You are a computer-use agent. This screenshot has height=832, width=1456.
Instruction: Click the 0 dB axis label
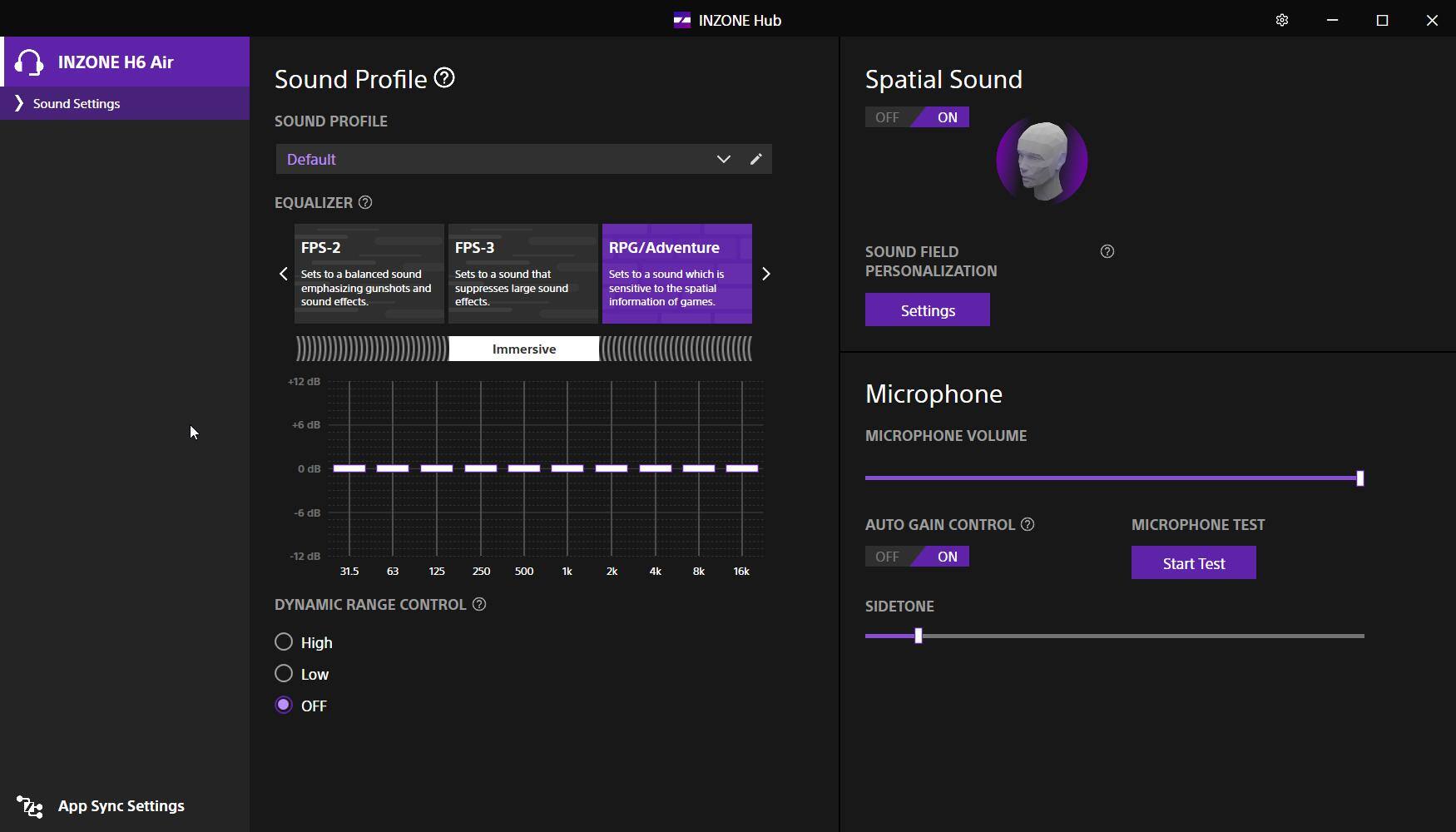point(310,468)
